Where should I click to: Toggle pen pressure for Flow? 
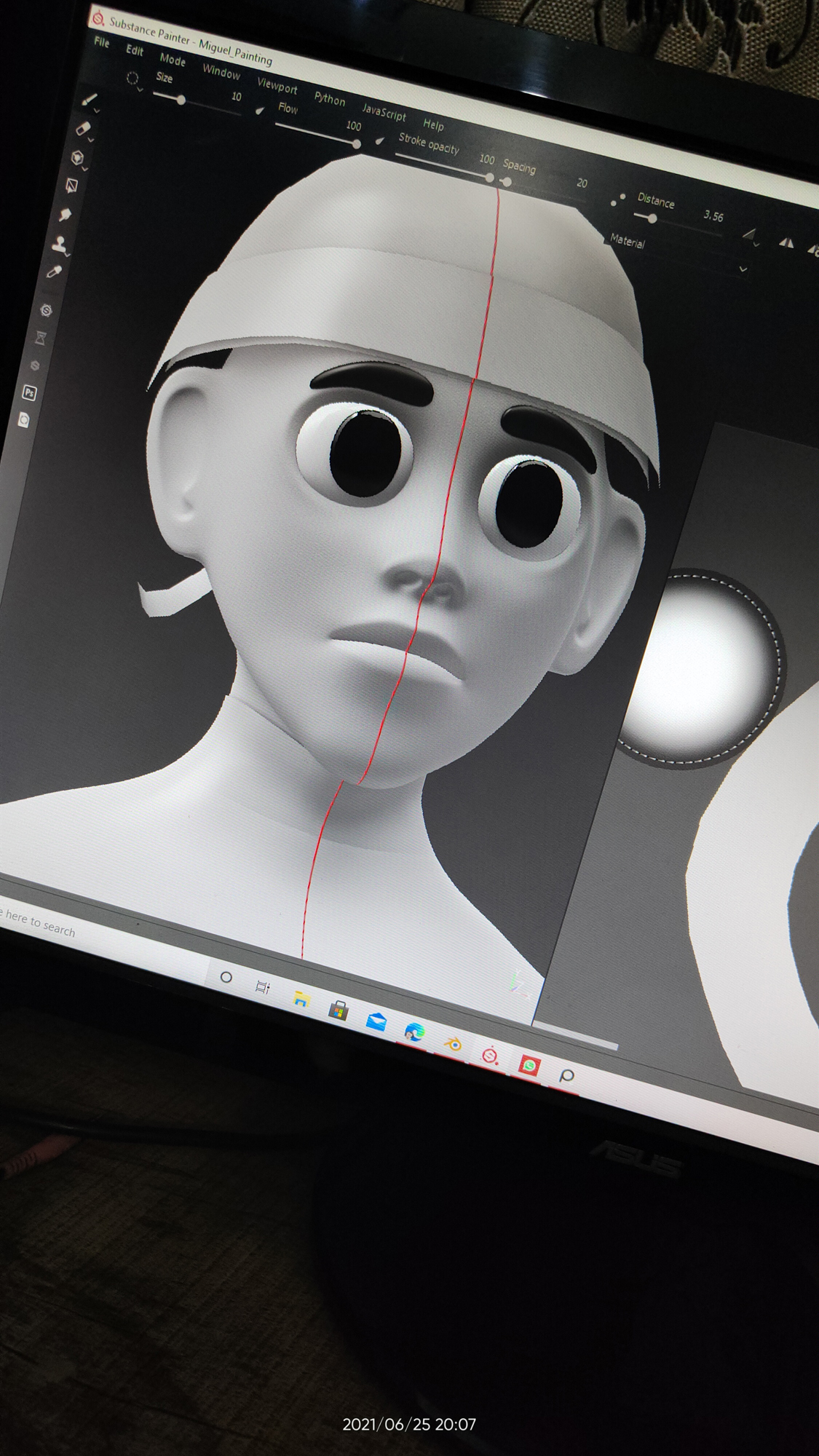coord(379,141)
